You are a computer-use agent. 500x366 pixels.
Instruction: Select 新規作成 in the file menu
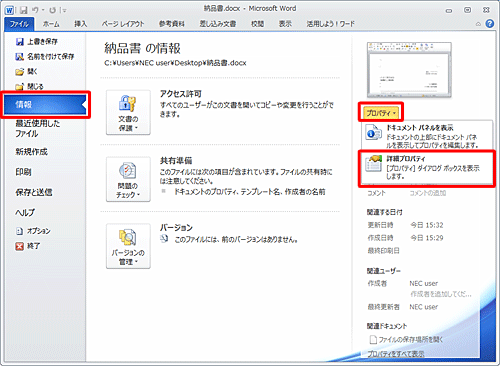(x=32, y=152)
